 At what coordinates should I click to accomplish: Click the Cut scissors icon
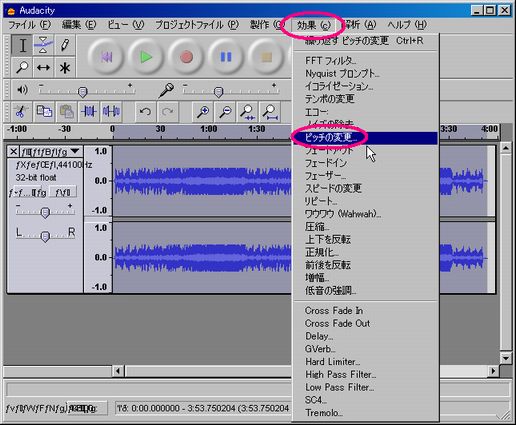click(21, 112)
